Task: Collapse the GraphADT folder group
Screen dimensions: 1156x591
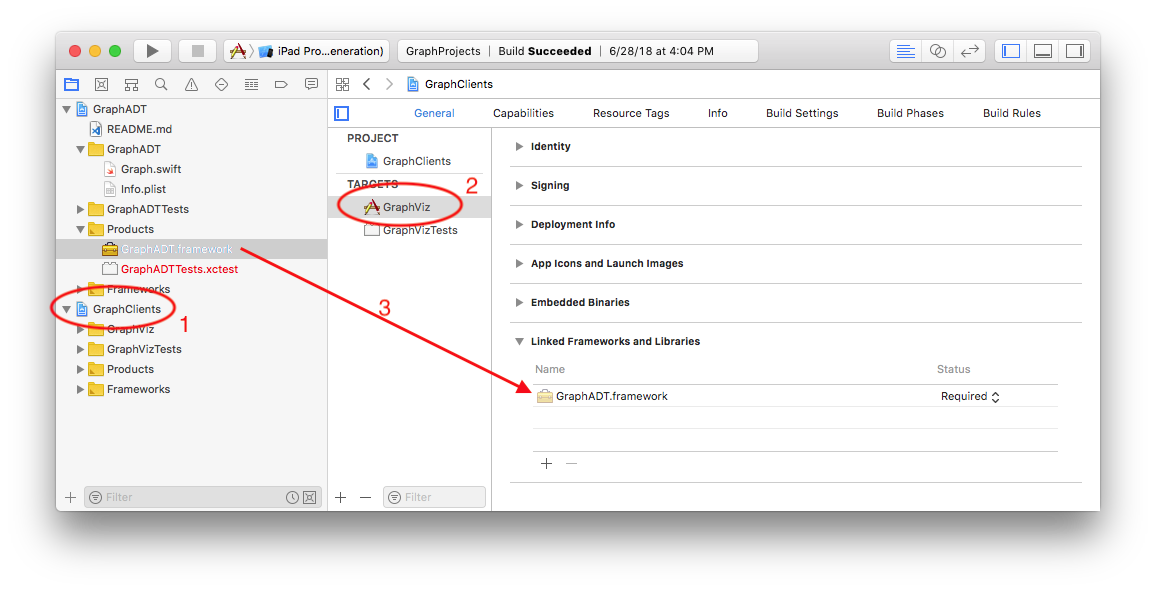Action: pos(80,149)
